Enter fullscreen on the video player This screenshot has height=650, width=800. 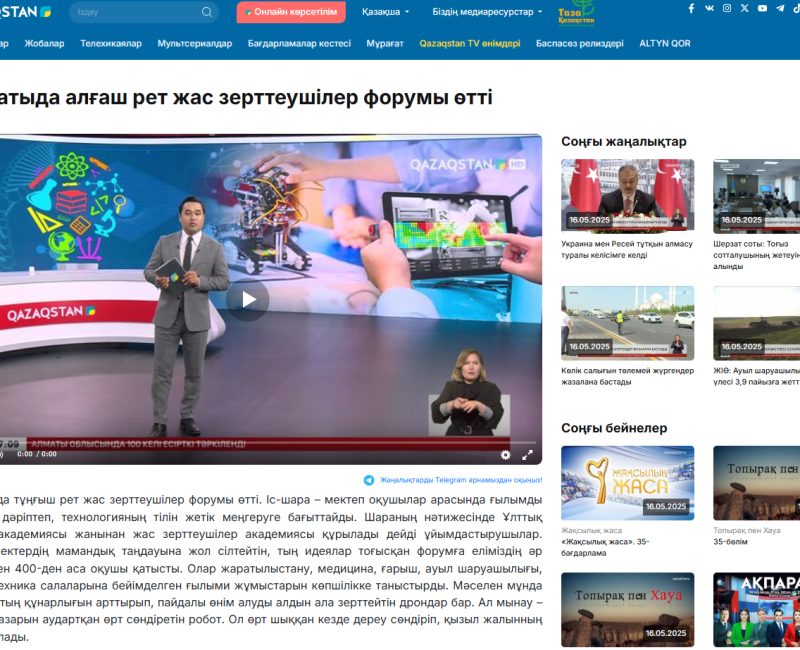click(528, 455)
